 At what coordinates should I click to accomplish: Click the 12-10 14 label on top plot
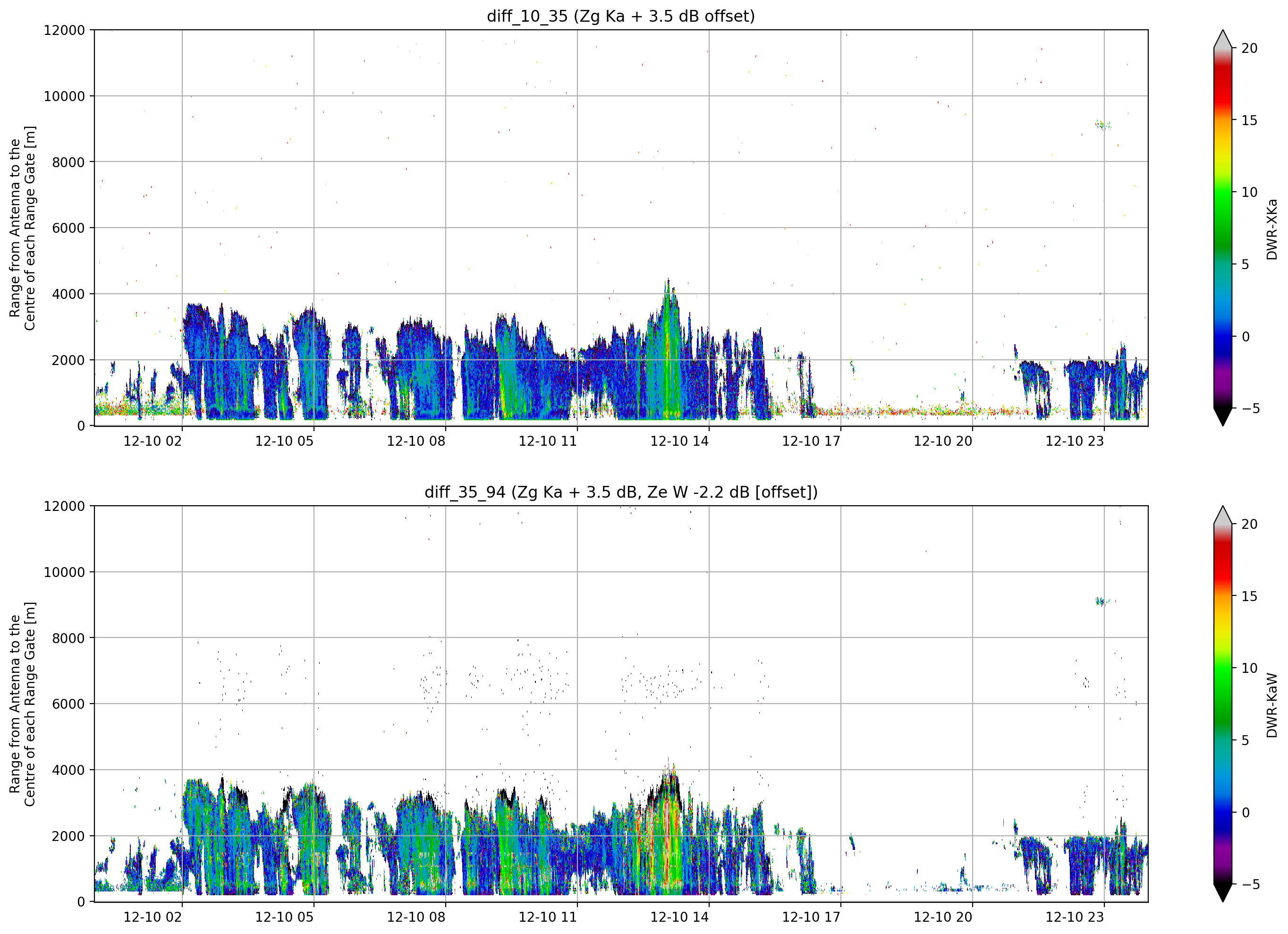[679, 441]
